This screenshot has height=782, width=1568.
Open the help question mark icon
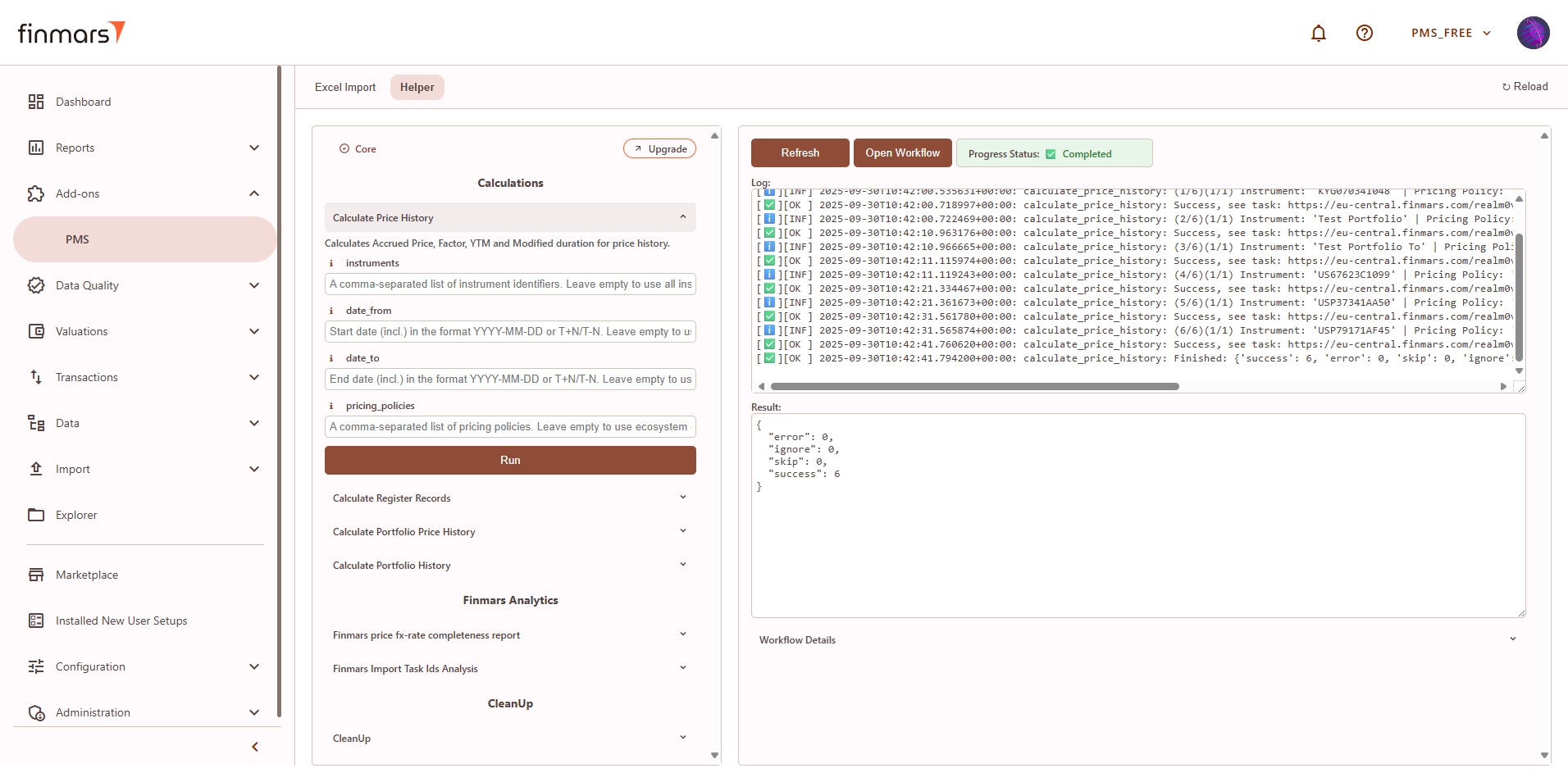(1365, 33)
